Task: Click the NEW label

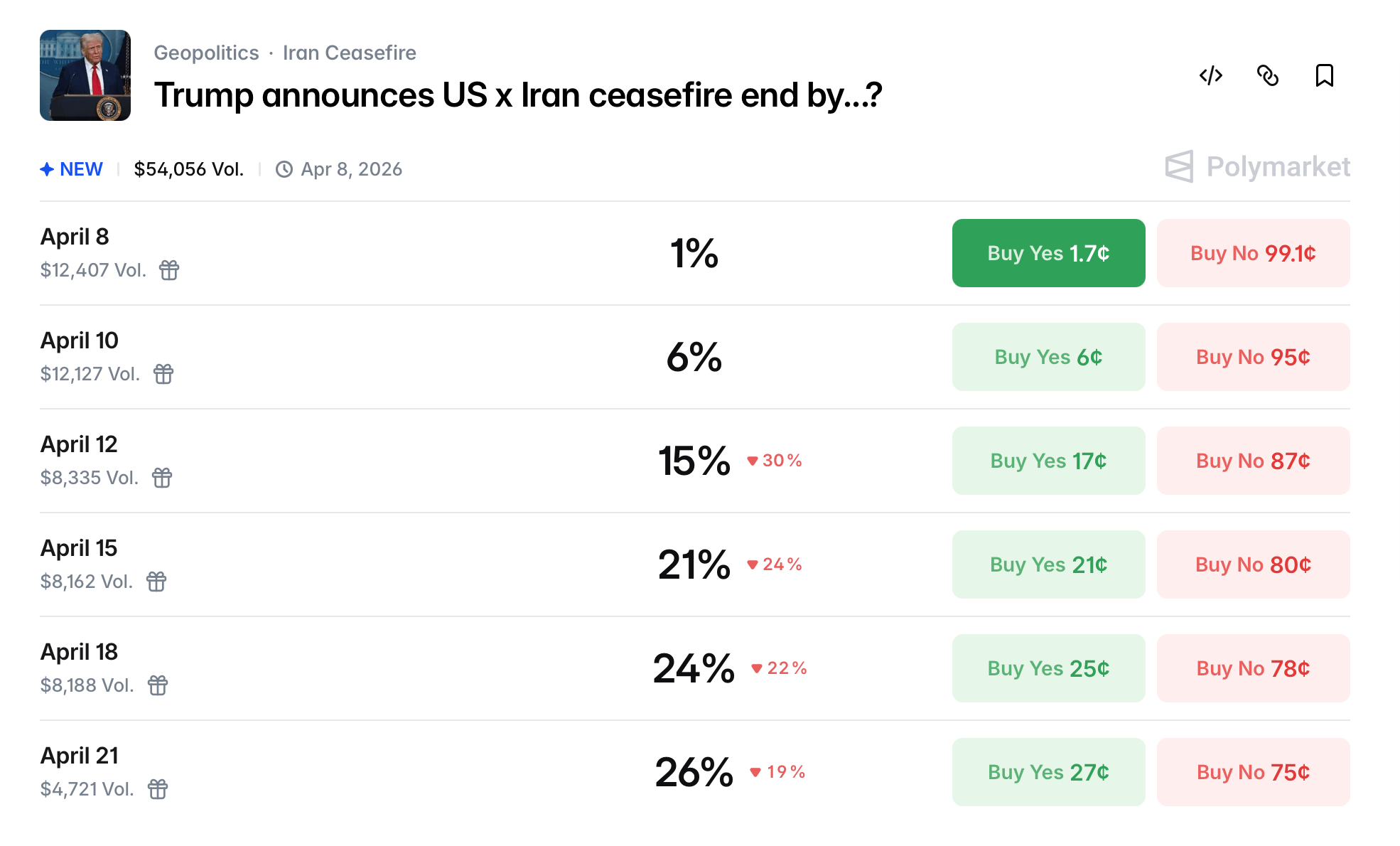Action: (71, 169)
